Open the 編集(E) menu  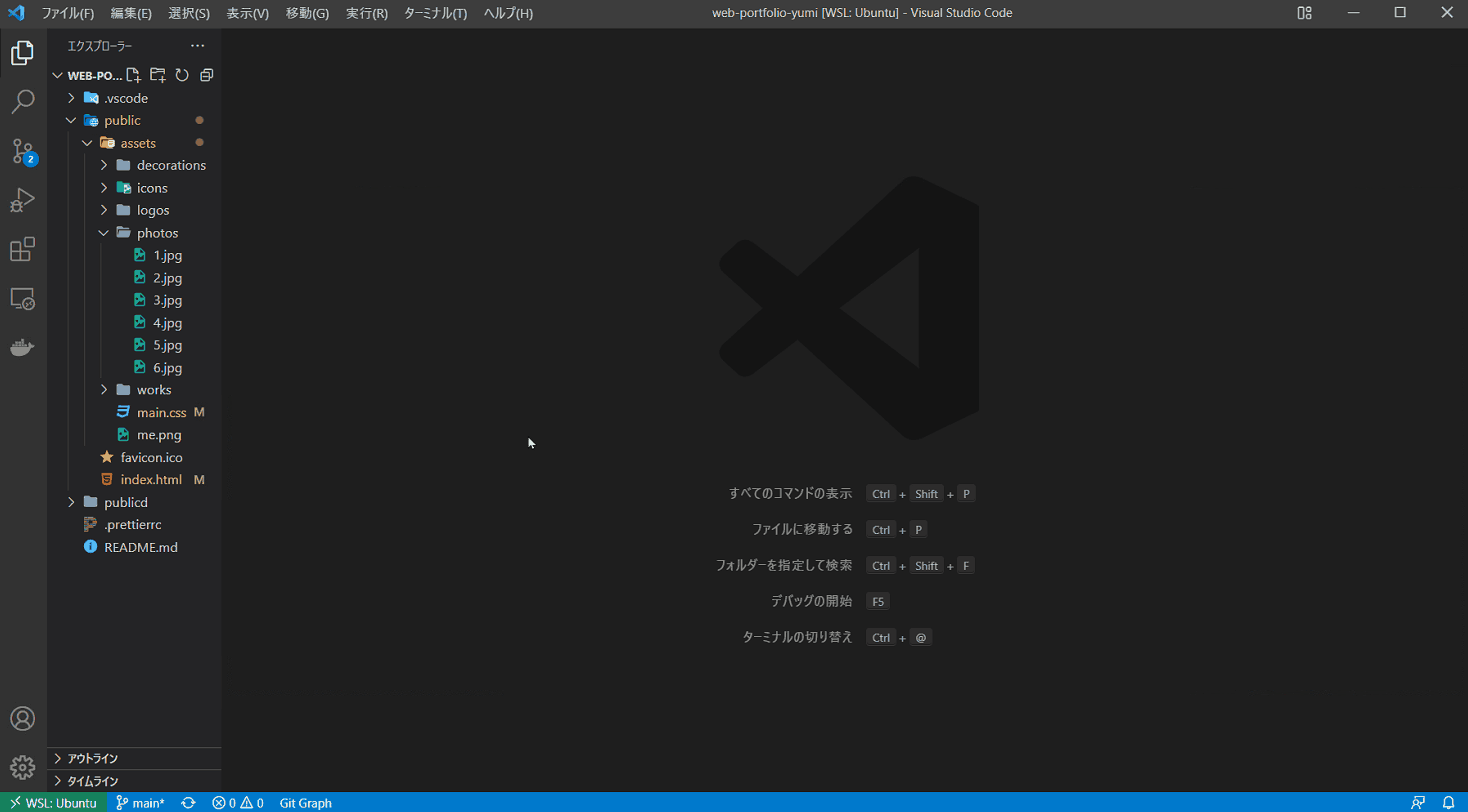click(132, 13)
